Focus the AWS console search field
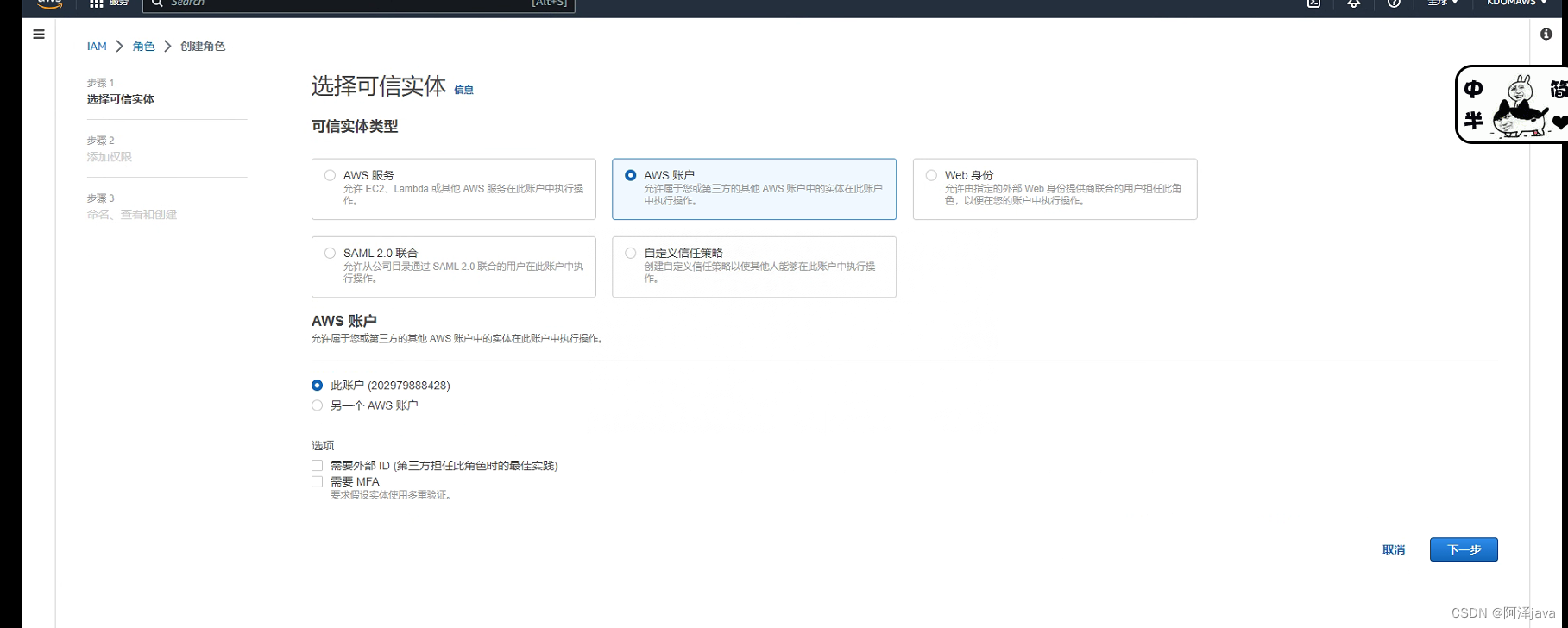The height and width of the screenshot is (628, 1568). [359, 4]
